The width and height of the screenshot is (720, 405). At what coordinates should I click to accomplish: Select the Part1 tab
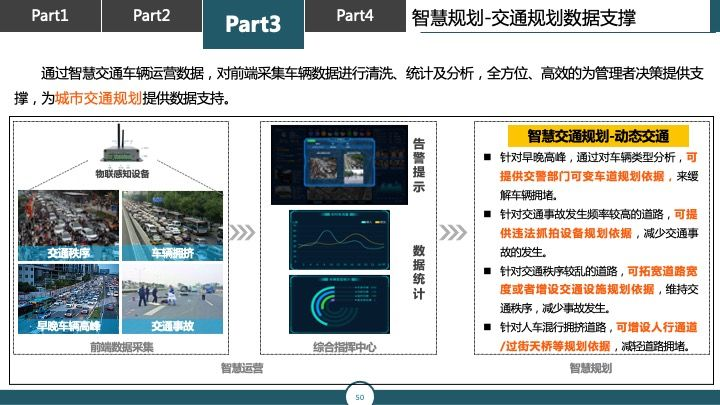coord(50,16)
